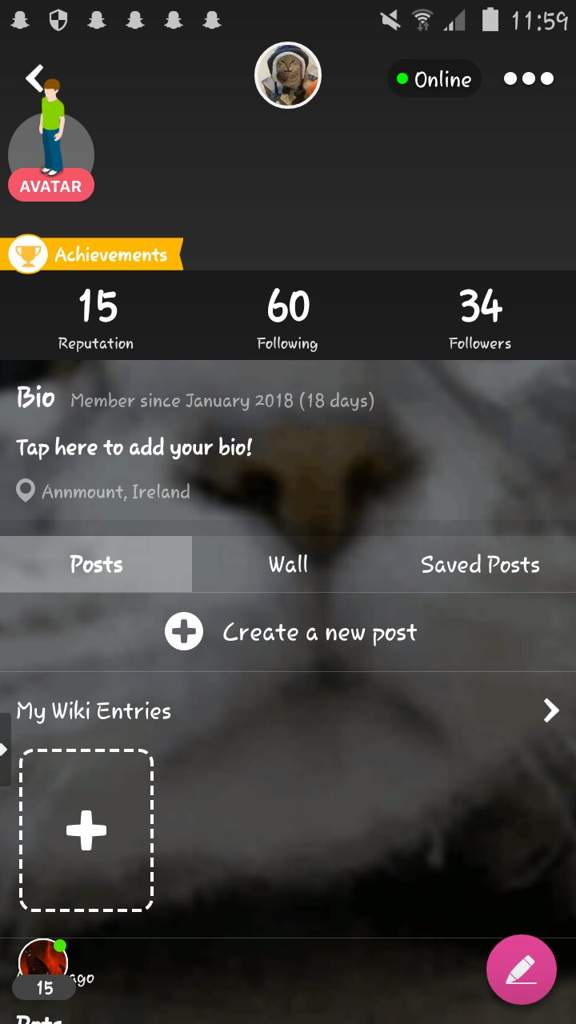Screen dimensions: 576x1024
Task: Tap here to add your bio
Action: coord(134,448)
